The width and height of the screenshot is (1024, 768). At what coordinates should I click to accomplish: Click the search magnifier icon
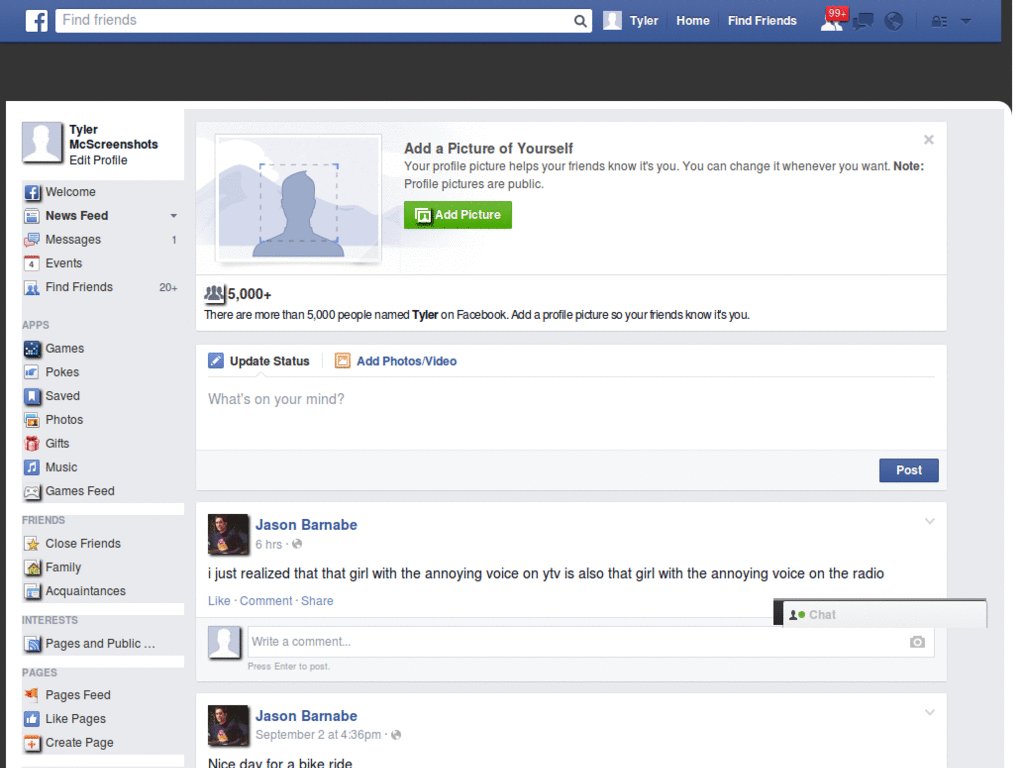[580, 21]
